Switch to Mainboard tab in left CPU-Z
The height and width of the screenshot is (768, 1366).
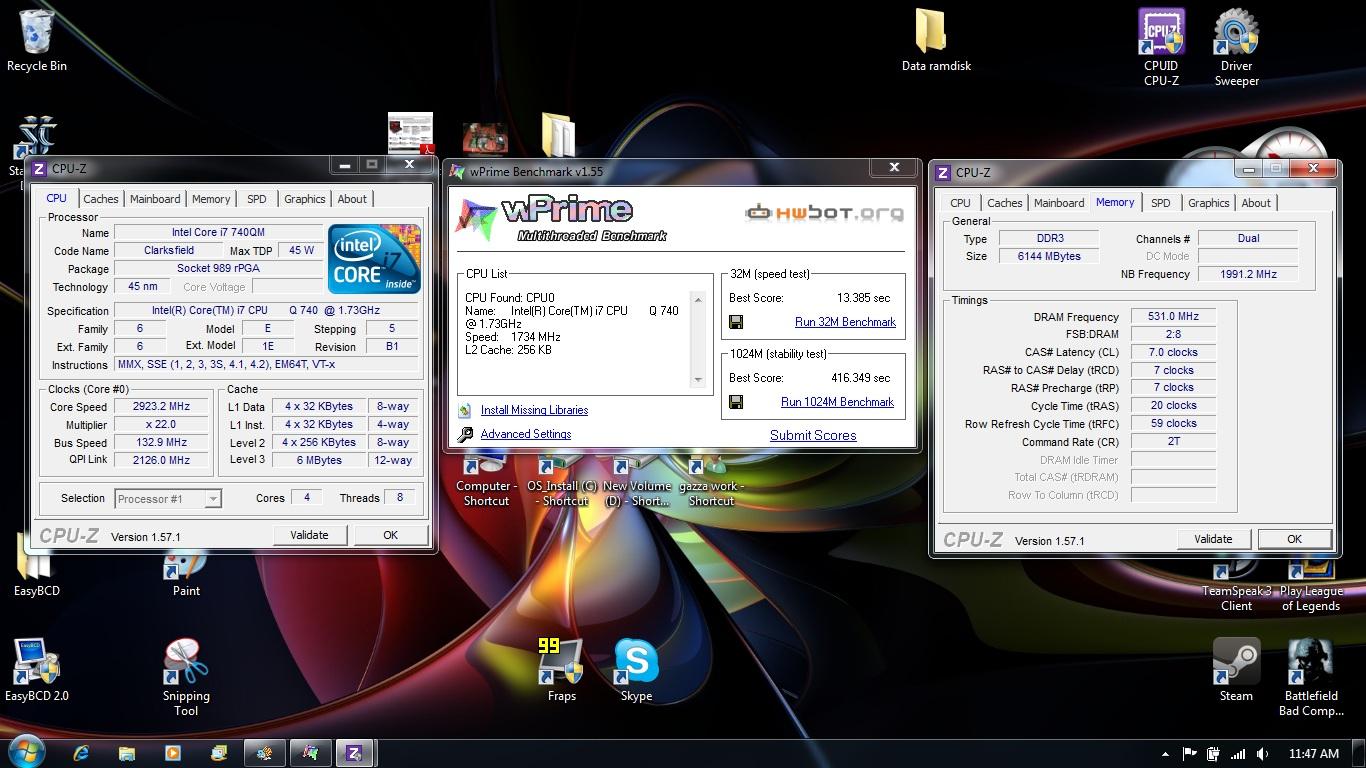point(155,199)
